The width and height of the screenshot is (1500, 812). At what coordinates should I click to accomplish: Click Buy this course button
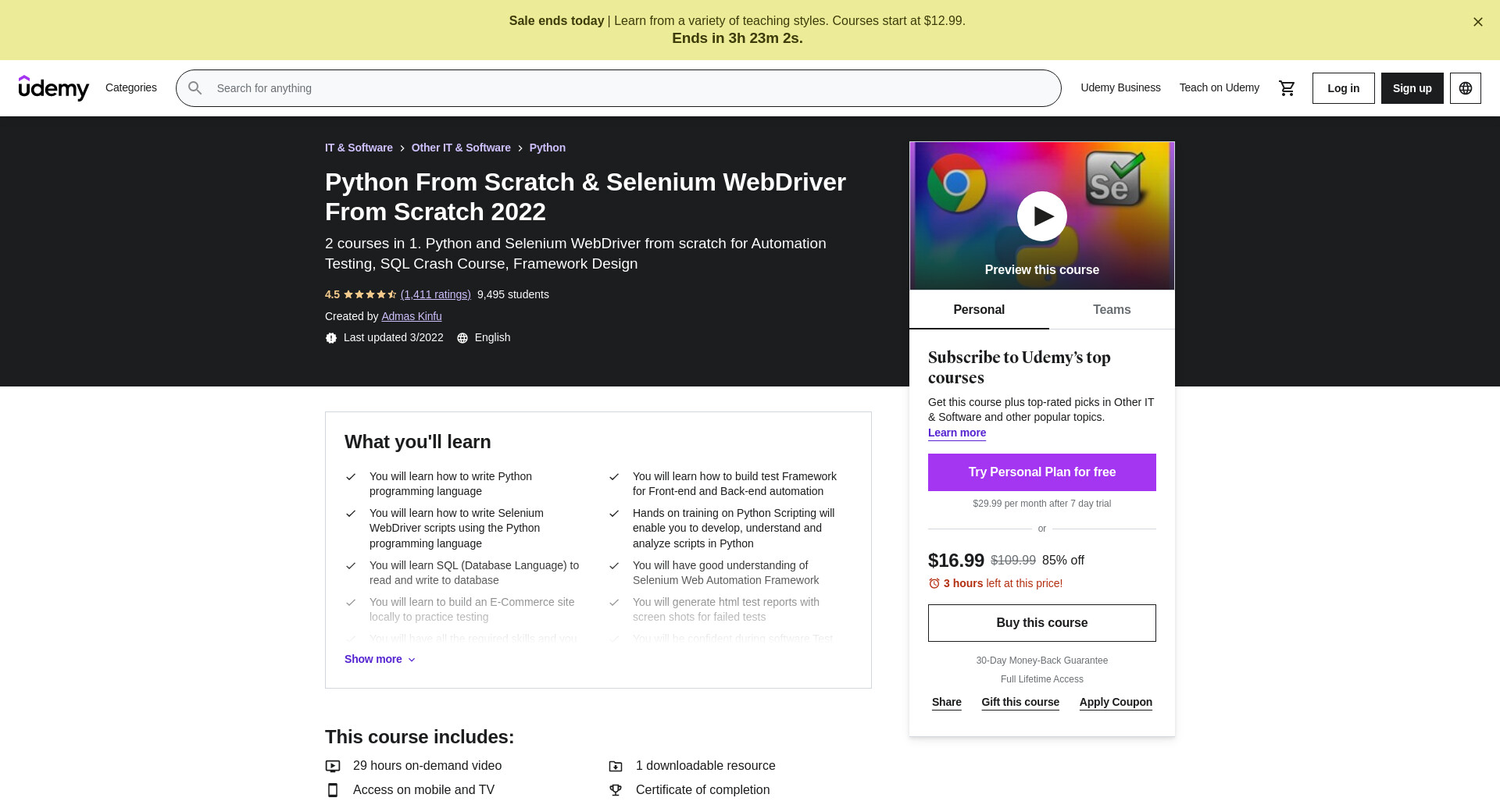tap(1041, 623)
